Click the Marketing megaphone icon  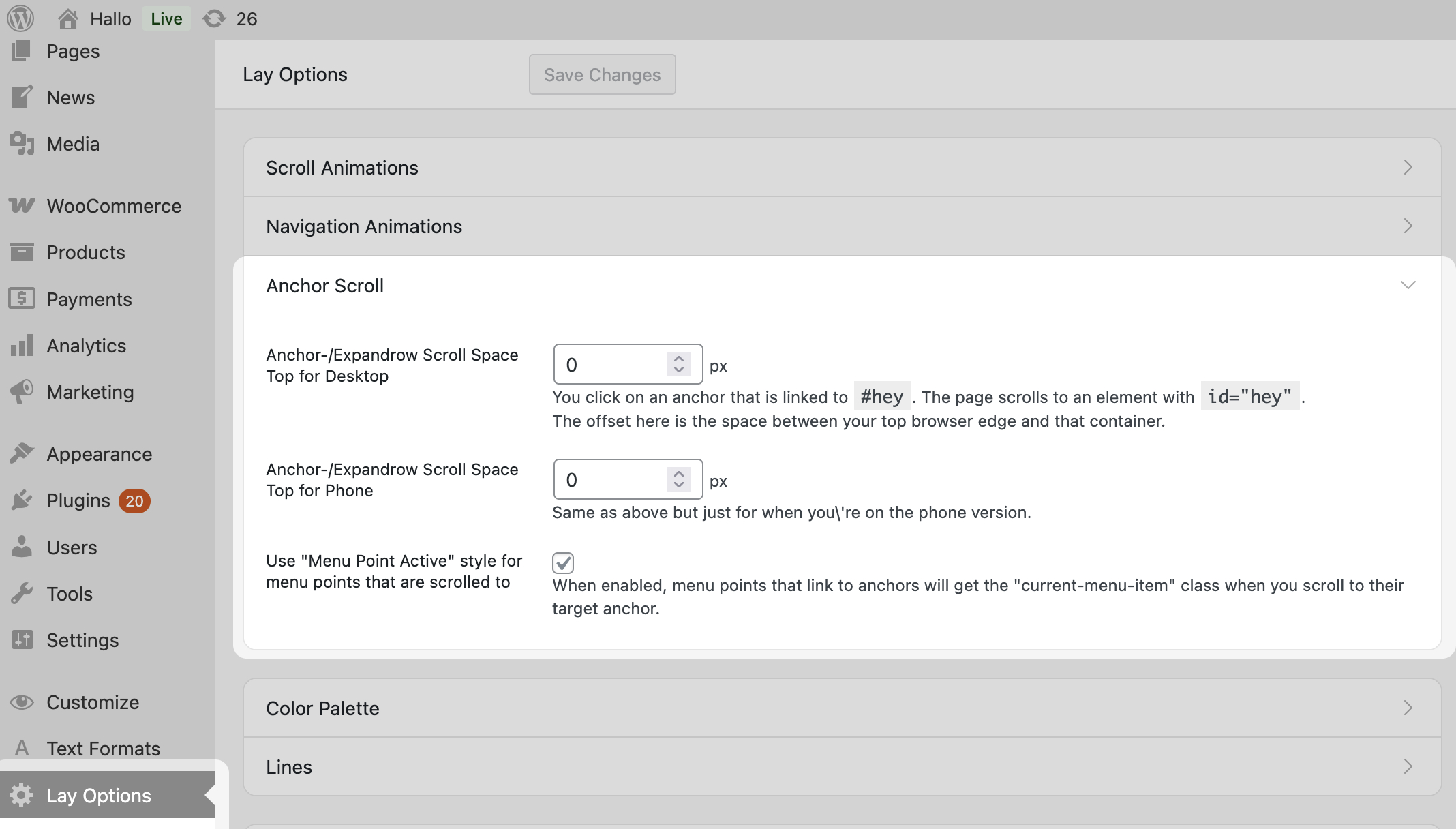[22, 391]
